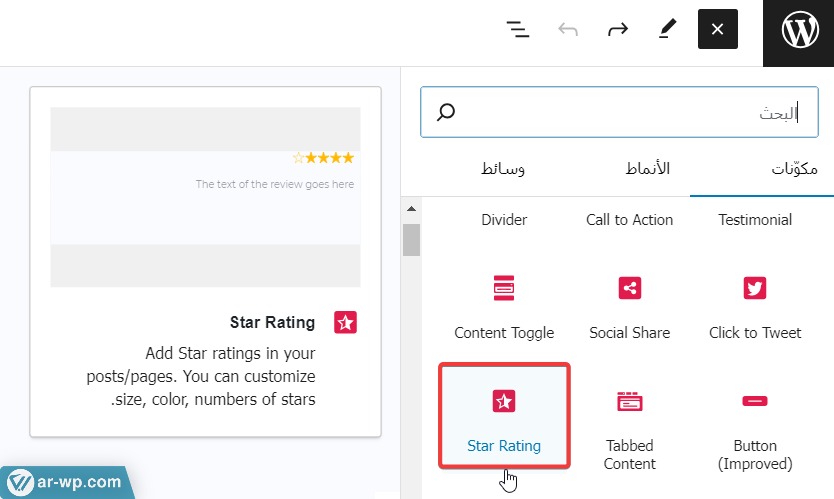Open the document overview list view
The image size is (834, 499).
pos(518,30)
